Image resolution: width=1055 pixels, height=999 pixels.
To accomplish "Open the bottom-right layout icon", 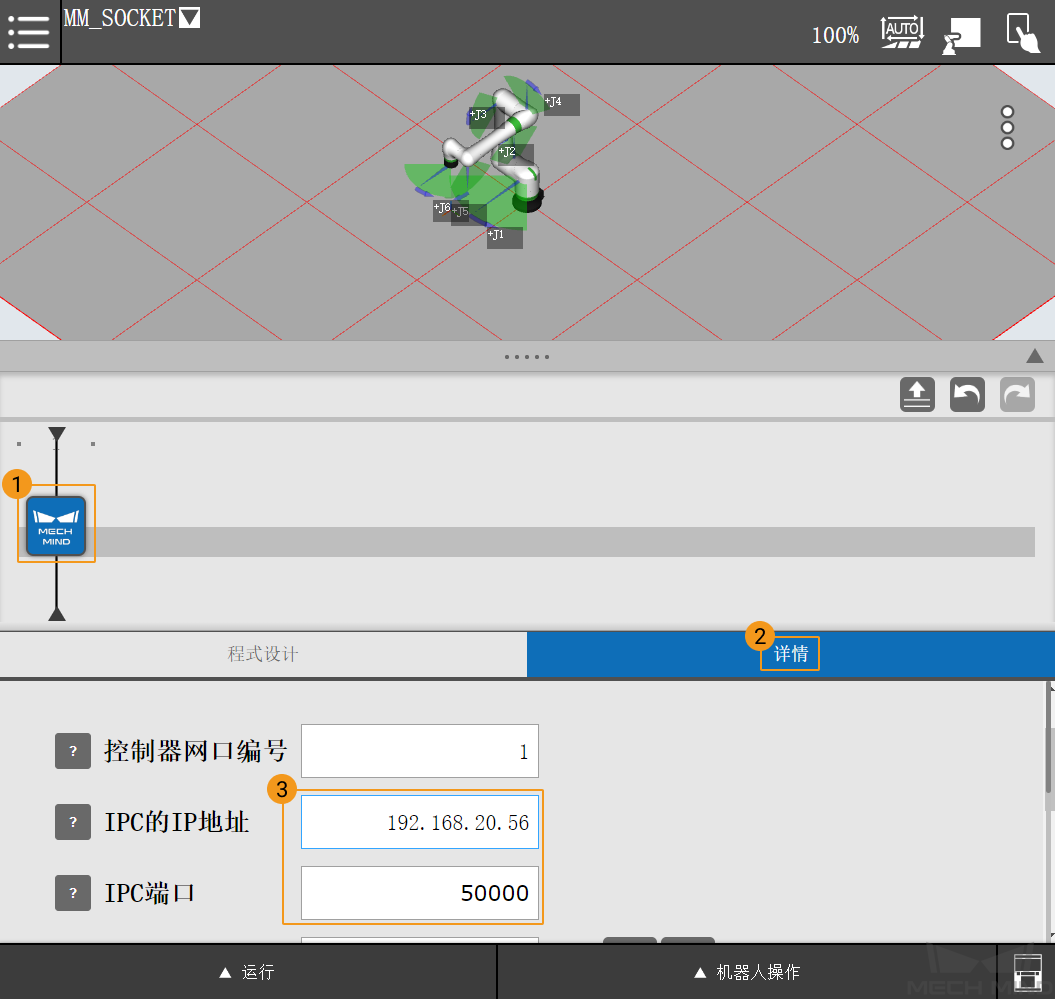I will pyautogui.click(x=1027, y=972).
